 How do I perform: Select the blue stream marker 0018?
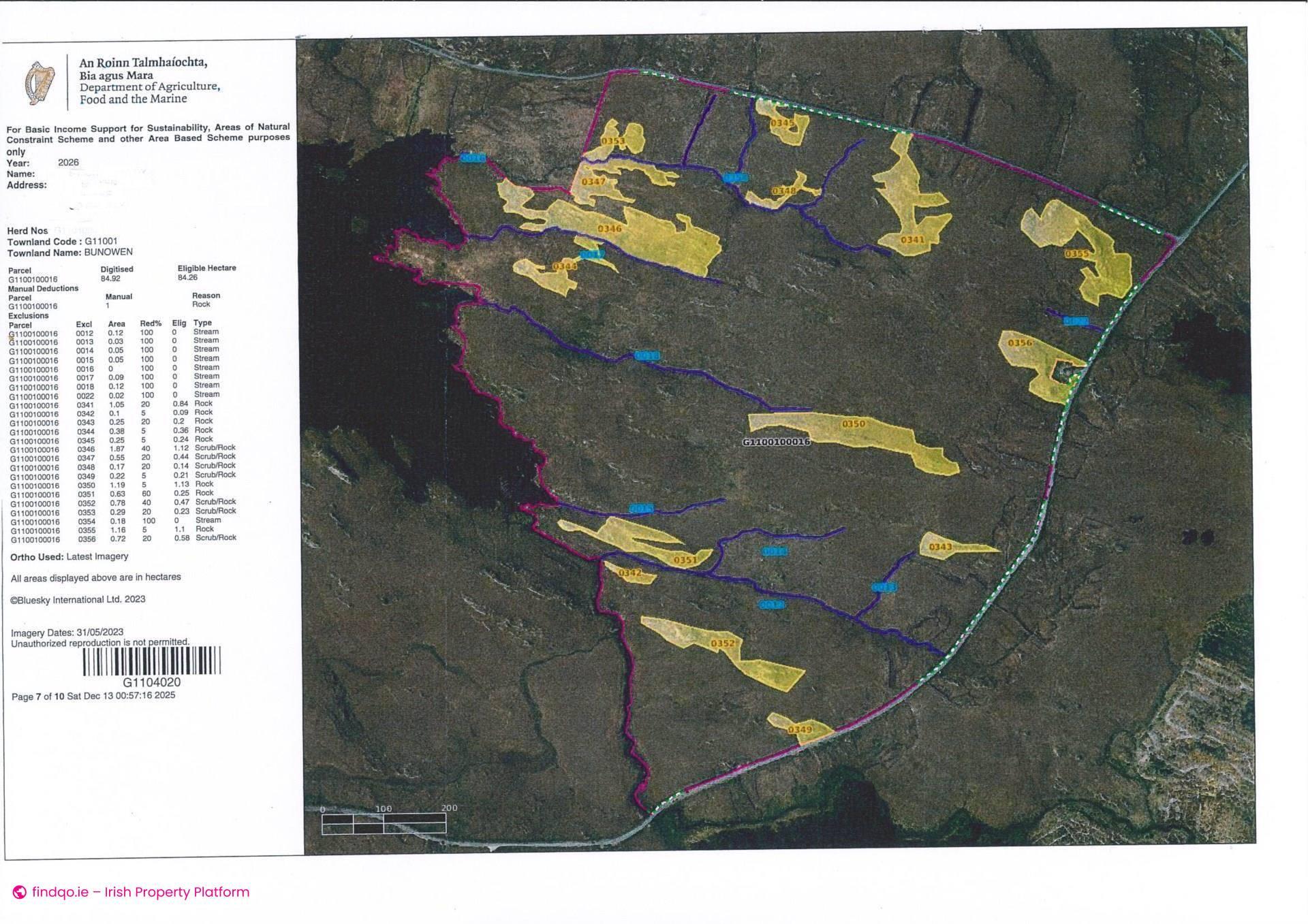point(646,354)
